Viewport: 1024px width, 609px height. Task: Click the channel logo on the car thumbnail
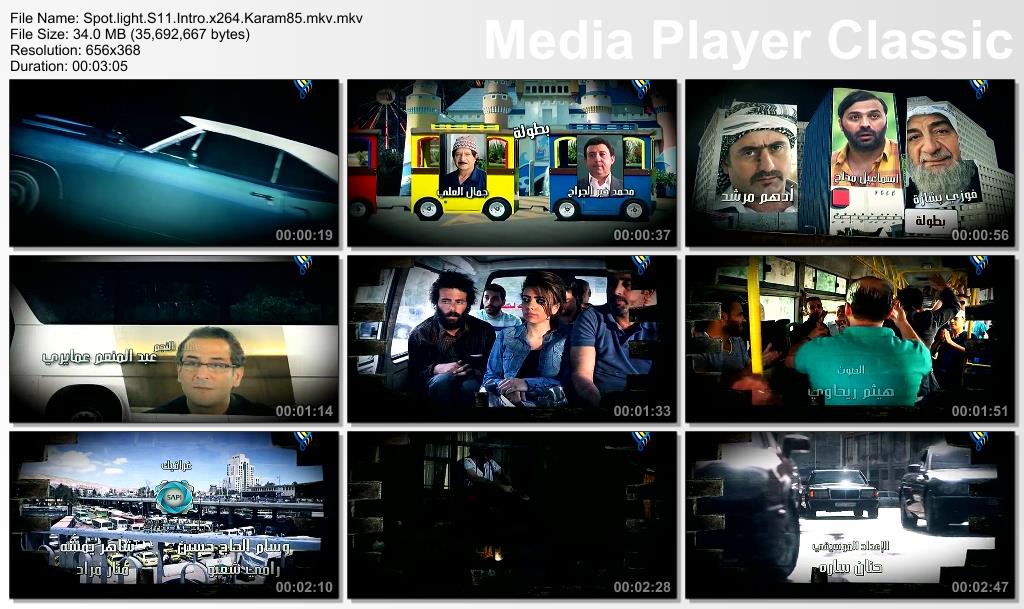(302, 88)
